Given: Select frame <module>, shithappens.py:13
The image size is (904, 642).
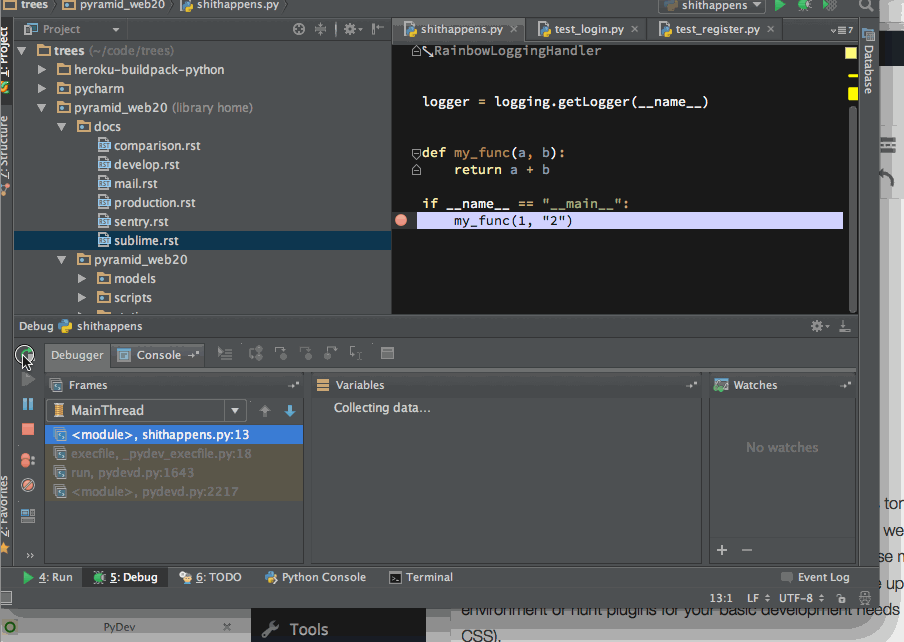Looking at the screenshot, I should [x=174, y=435].
